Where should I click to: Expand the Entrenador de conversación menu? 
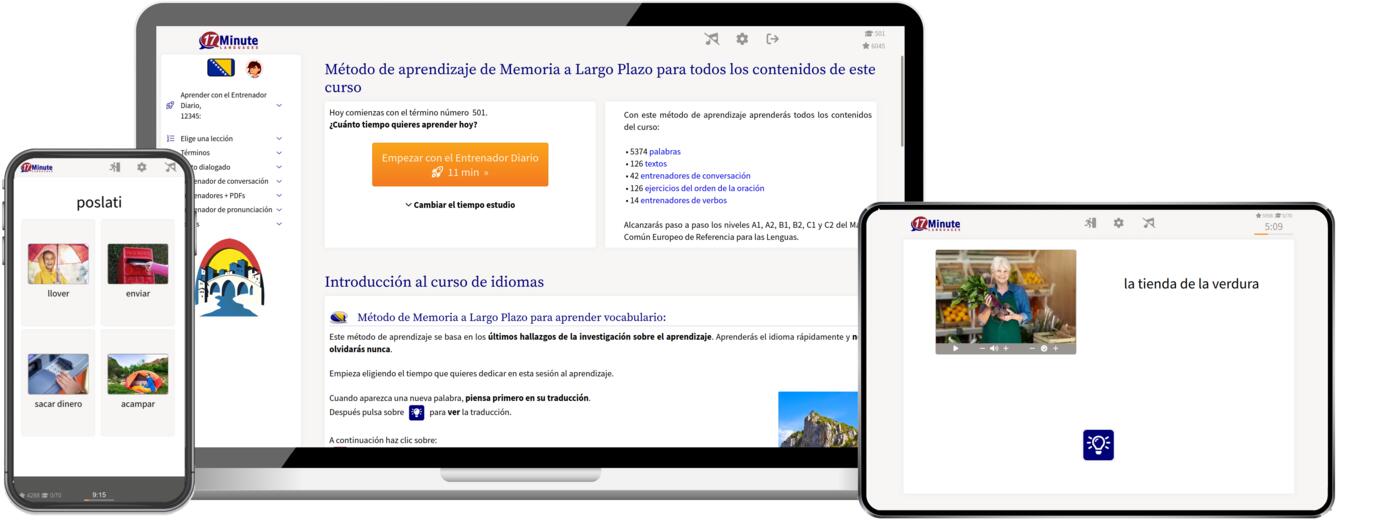[x=279, y=181]
